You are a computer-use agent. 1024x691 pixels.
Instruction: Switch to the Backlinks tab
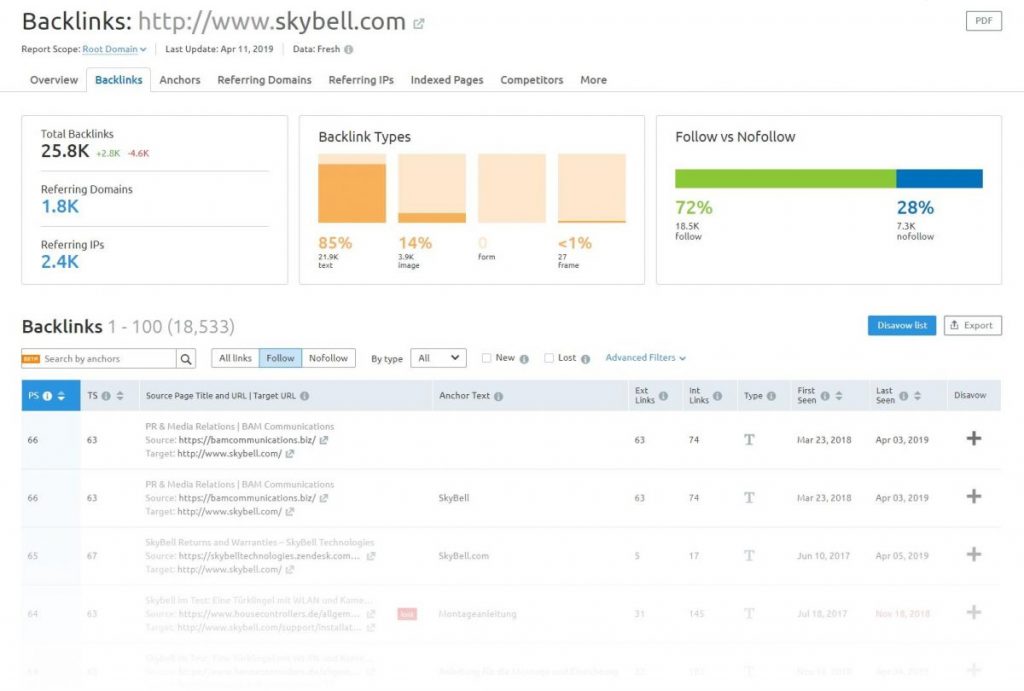pyautogui.click(x=119, y=80)
